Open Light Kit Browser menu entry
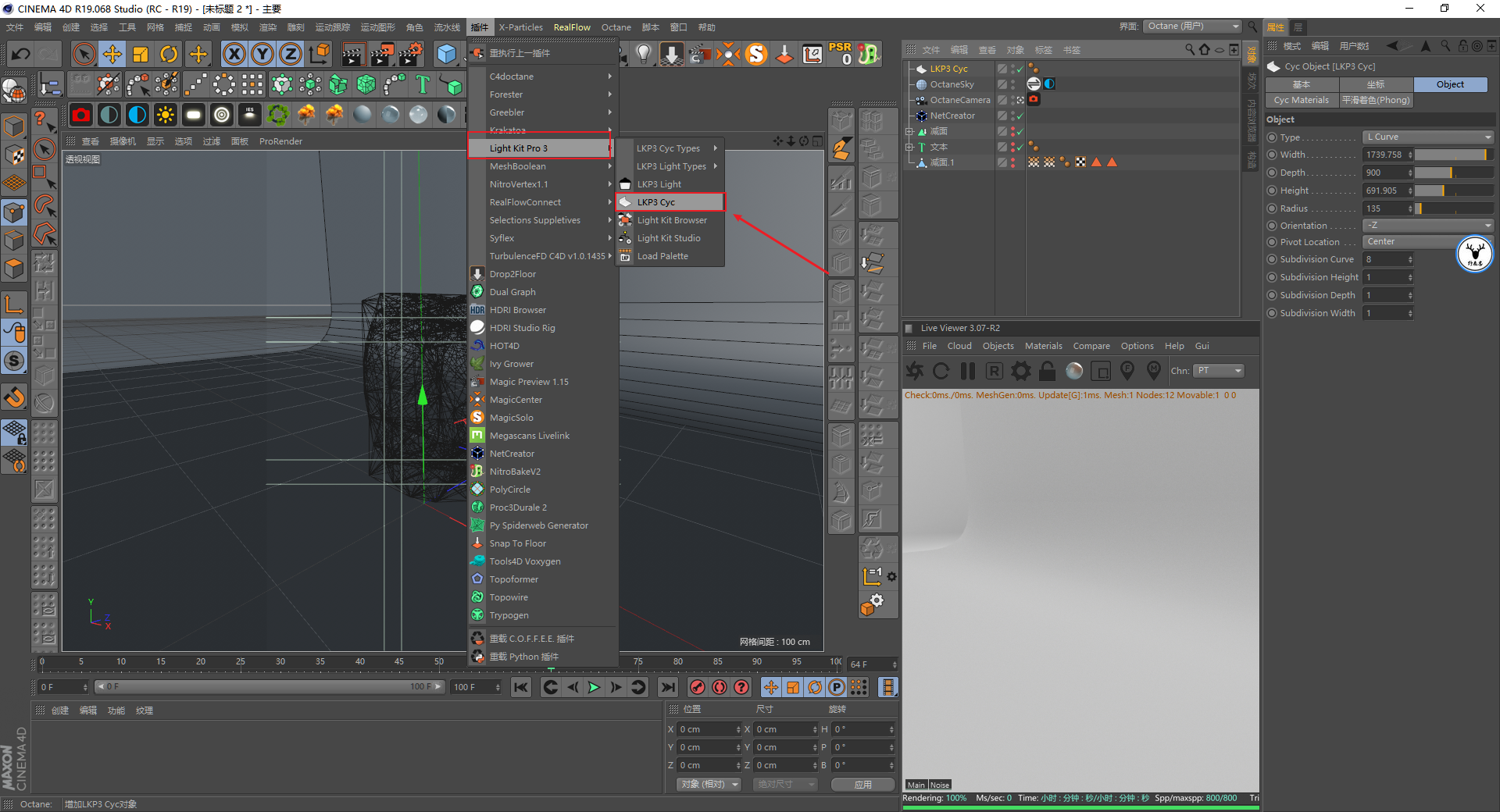Image resolution: width=1500 pixels, height=812 pixels. click(x=670, y=220)
